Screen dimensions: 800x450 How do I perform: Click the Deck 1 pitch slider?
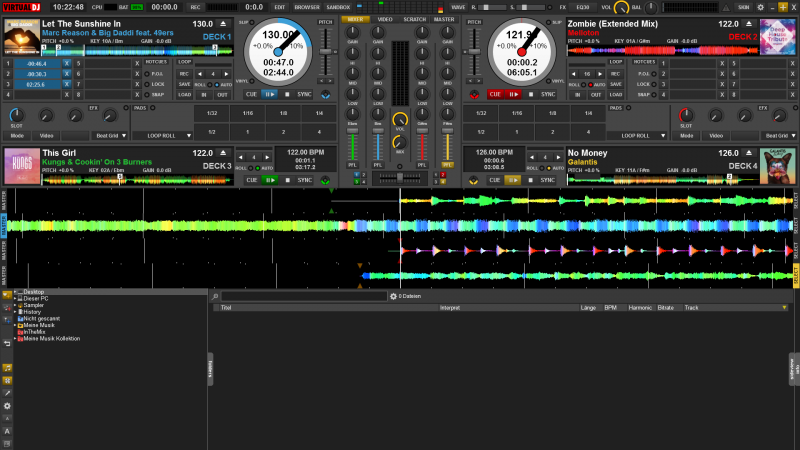click(325, 52)
